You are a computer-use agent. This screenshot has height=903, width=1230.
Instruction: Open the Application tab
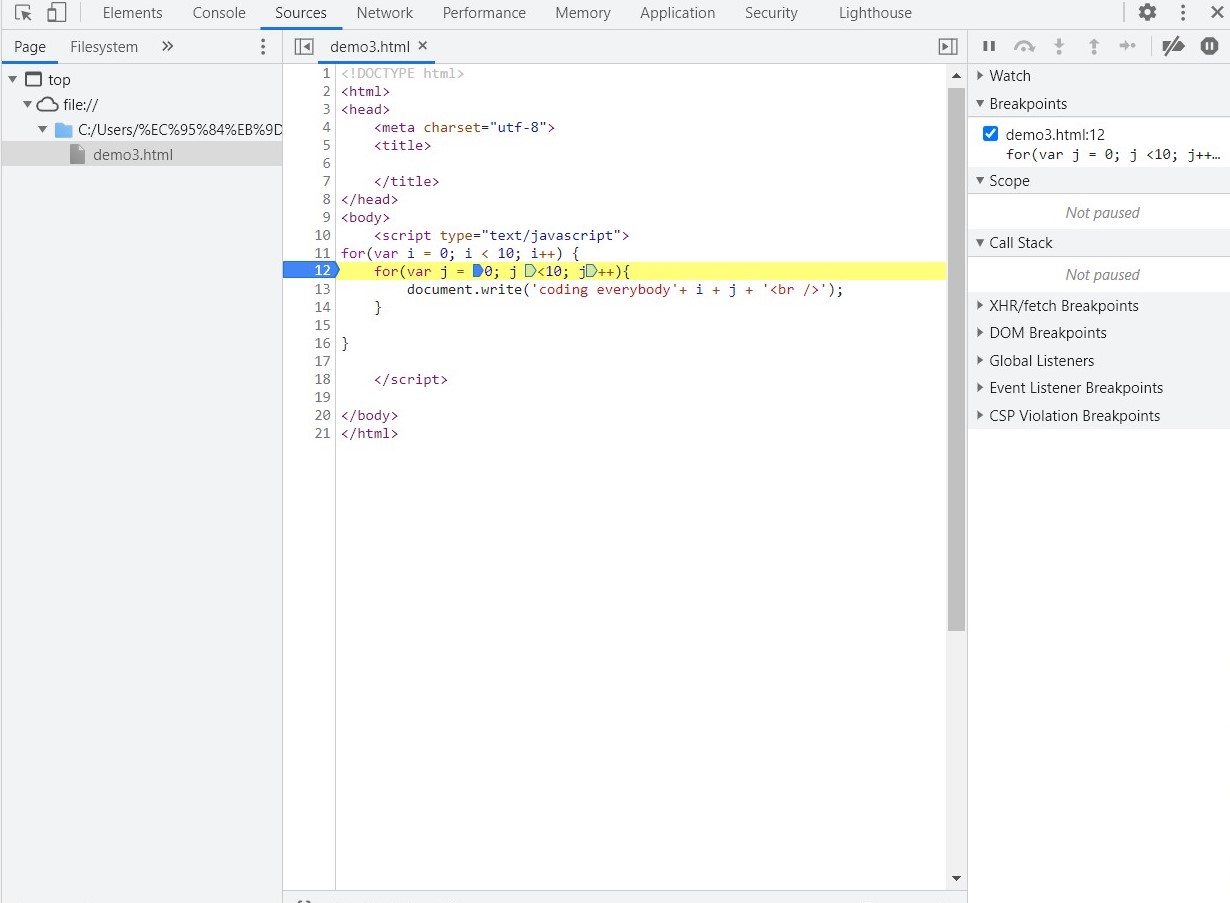click(x=678, y=13)
